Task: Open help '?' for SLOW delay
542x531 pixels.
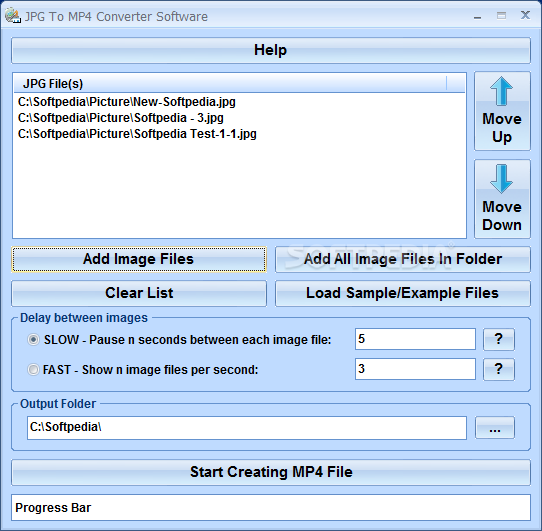Action: click(498, 339)
